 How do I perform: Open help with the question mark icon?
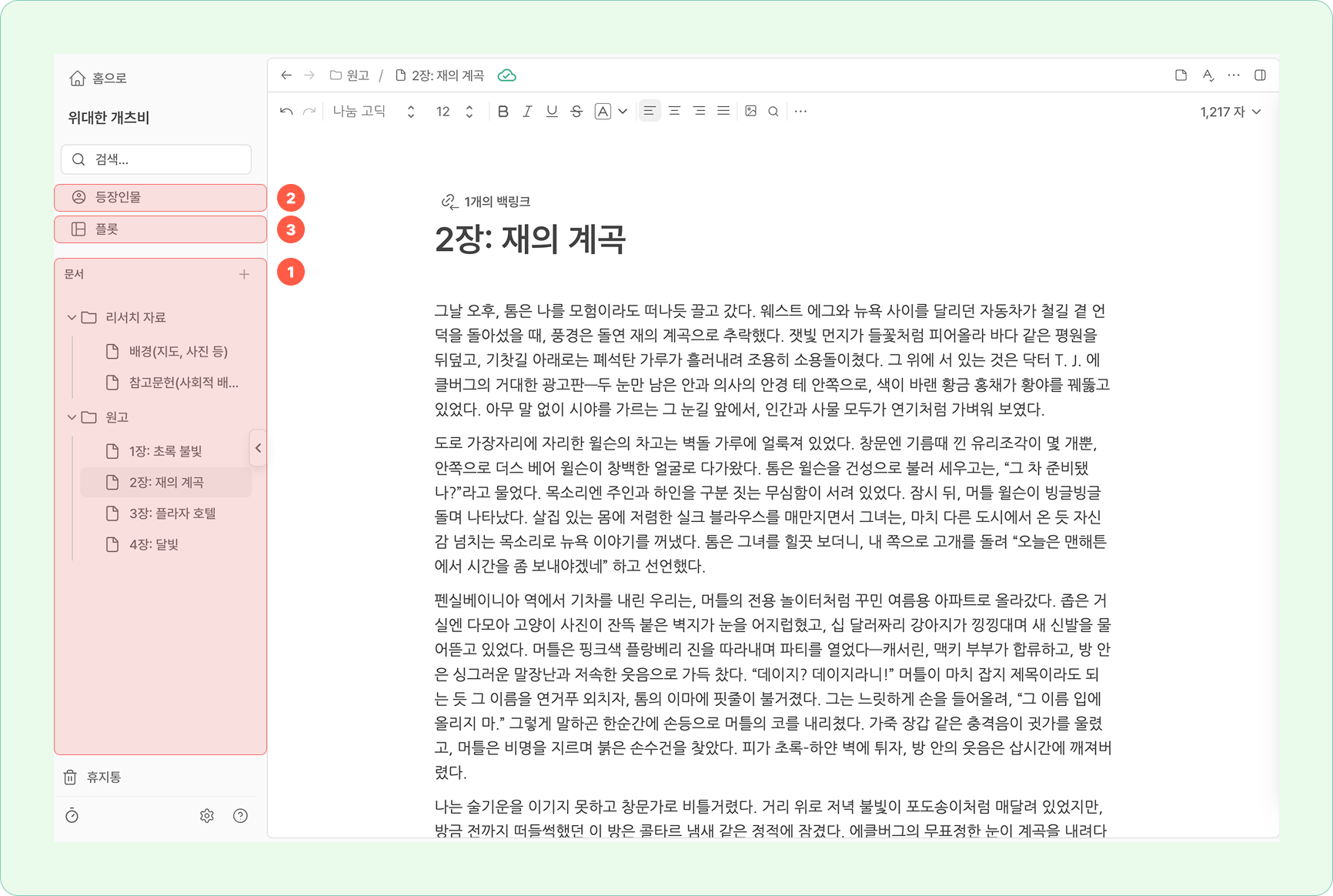(240, 816)
